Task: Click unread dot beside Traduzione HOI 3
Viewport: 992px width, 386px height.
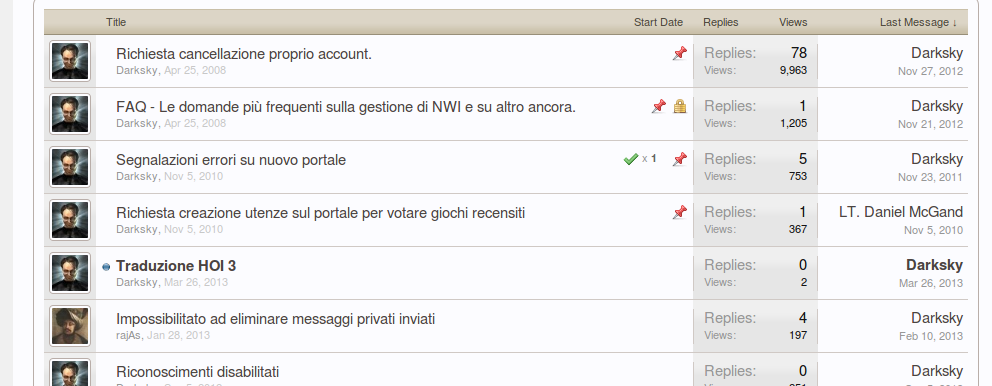Action: (x=106, y=267)
